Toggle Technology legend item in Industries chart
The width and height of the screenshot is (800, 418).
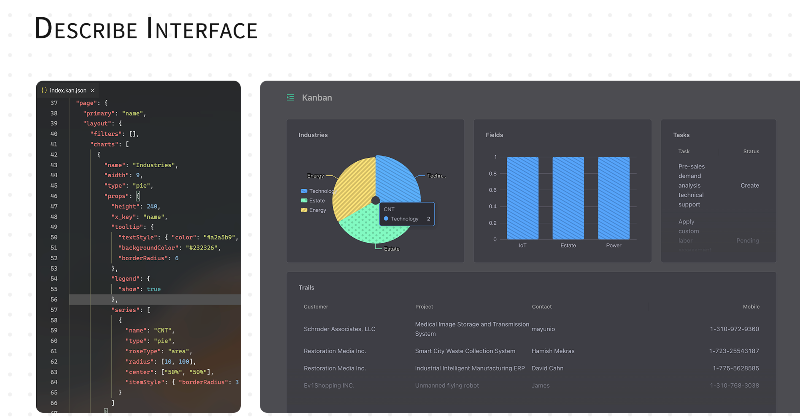[x=317, y=191]
